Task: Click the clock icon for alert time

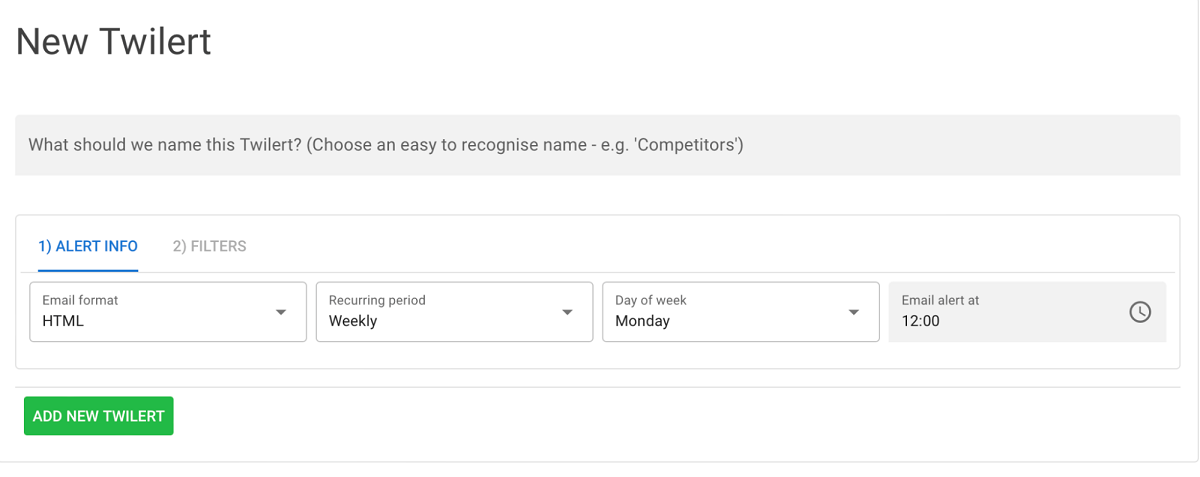Action: click(x=1140, y=312)
